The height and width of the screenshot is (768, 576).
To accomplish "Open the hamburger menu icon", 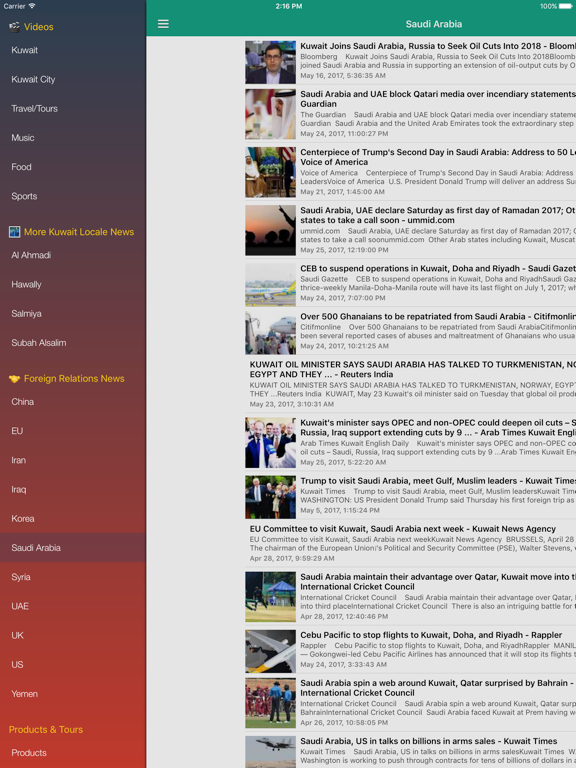I will tap(163, 24).
